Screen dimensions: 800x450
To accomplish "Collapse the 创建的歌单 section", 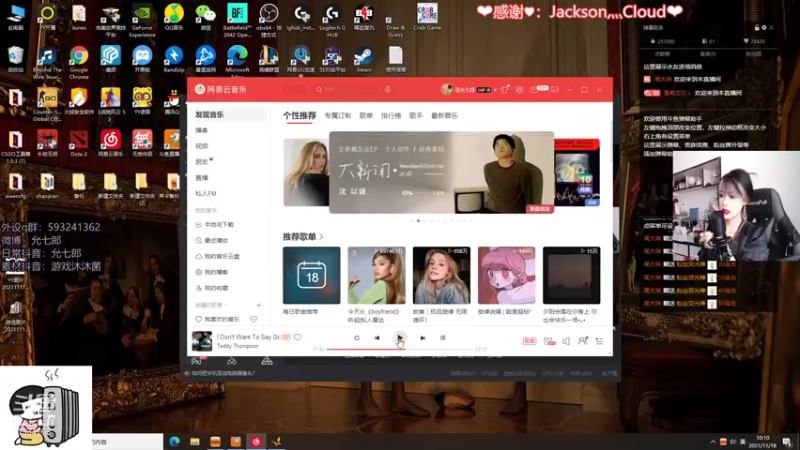I will point(211,305).
